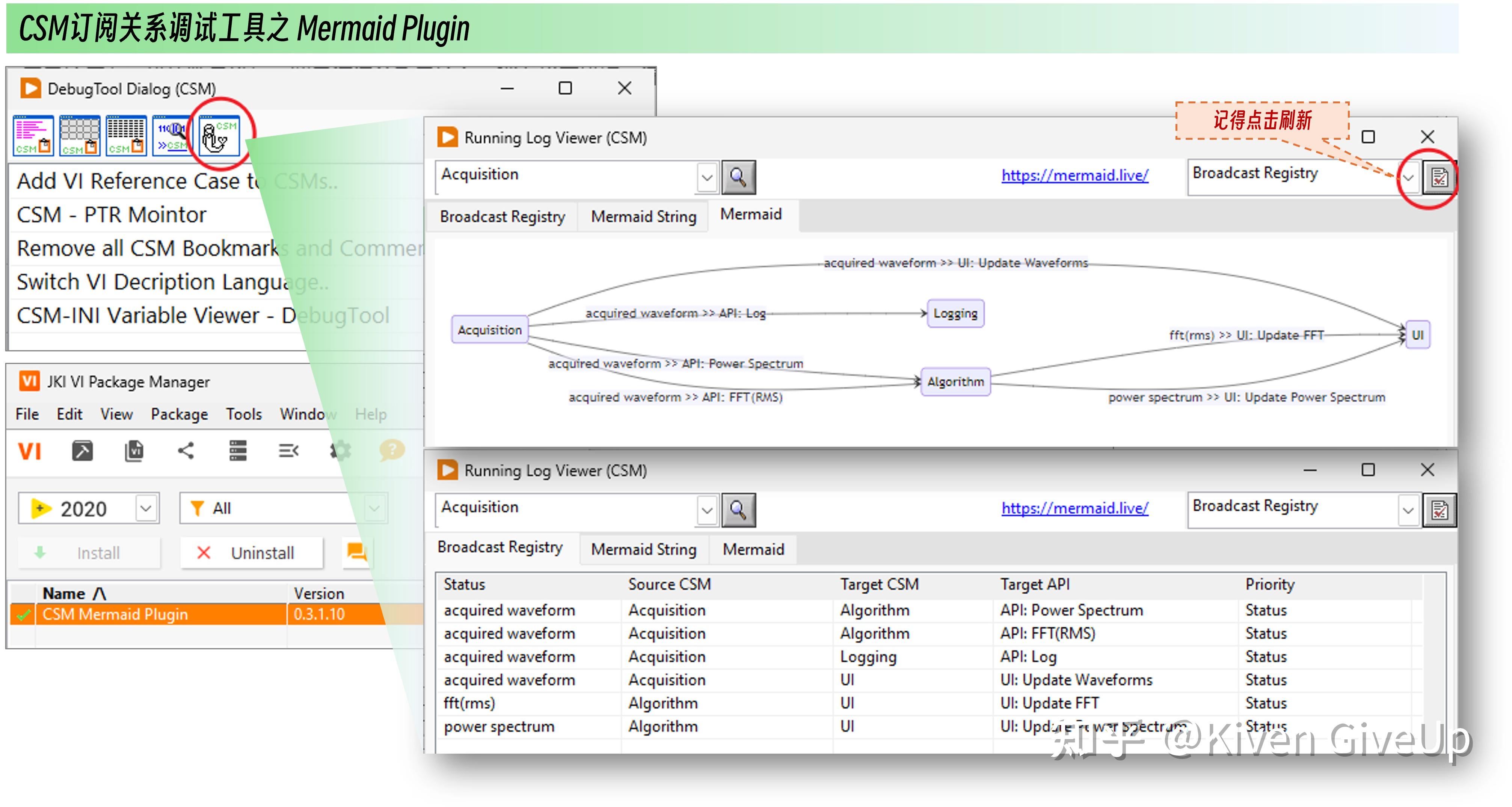Switch to Mermaid String tab in top viewer

(643, 217)
